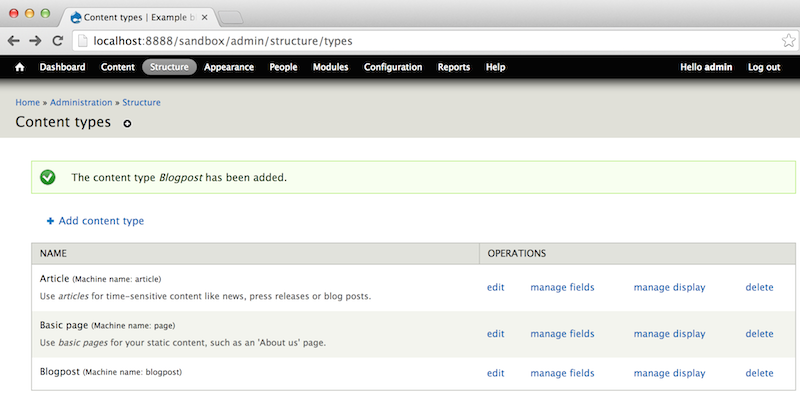Viewport: 800px width, 395px height.
Task: Open the Reports menu item
Action: pos(454,67)
